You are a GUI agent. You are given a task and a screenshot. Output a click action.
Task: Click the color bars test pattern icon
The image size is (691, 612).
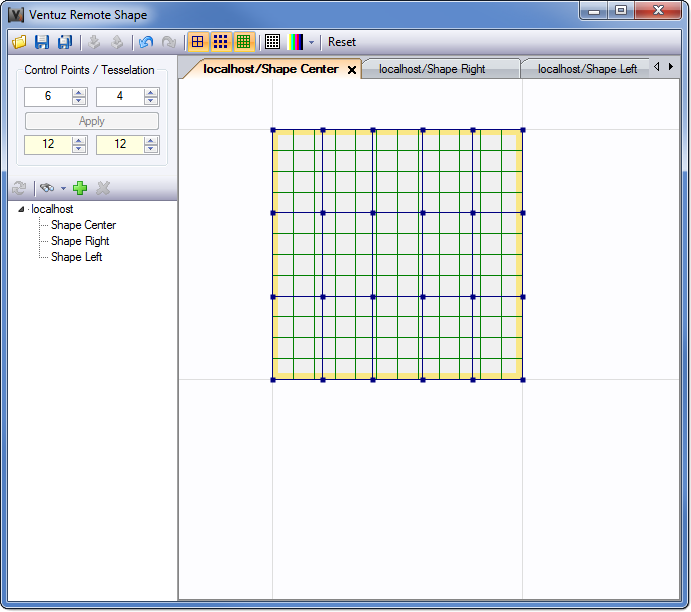[x=295, y=42]
